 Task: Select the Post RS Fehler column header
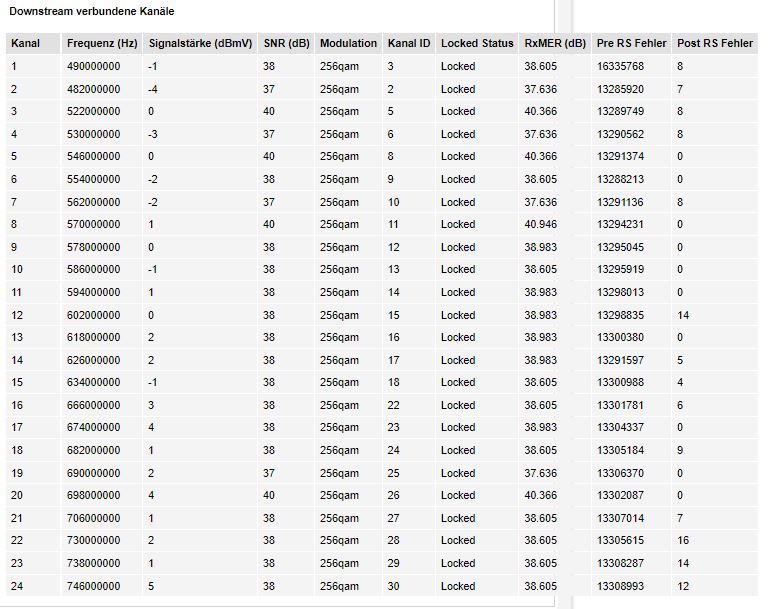715,43
